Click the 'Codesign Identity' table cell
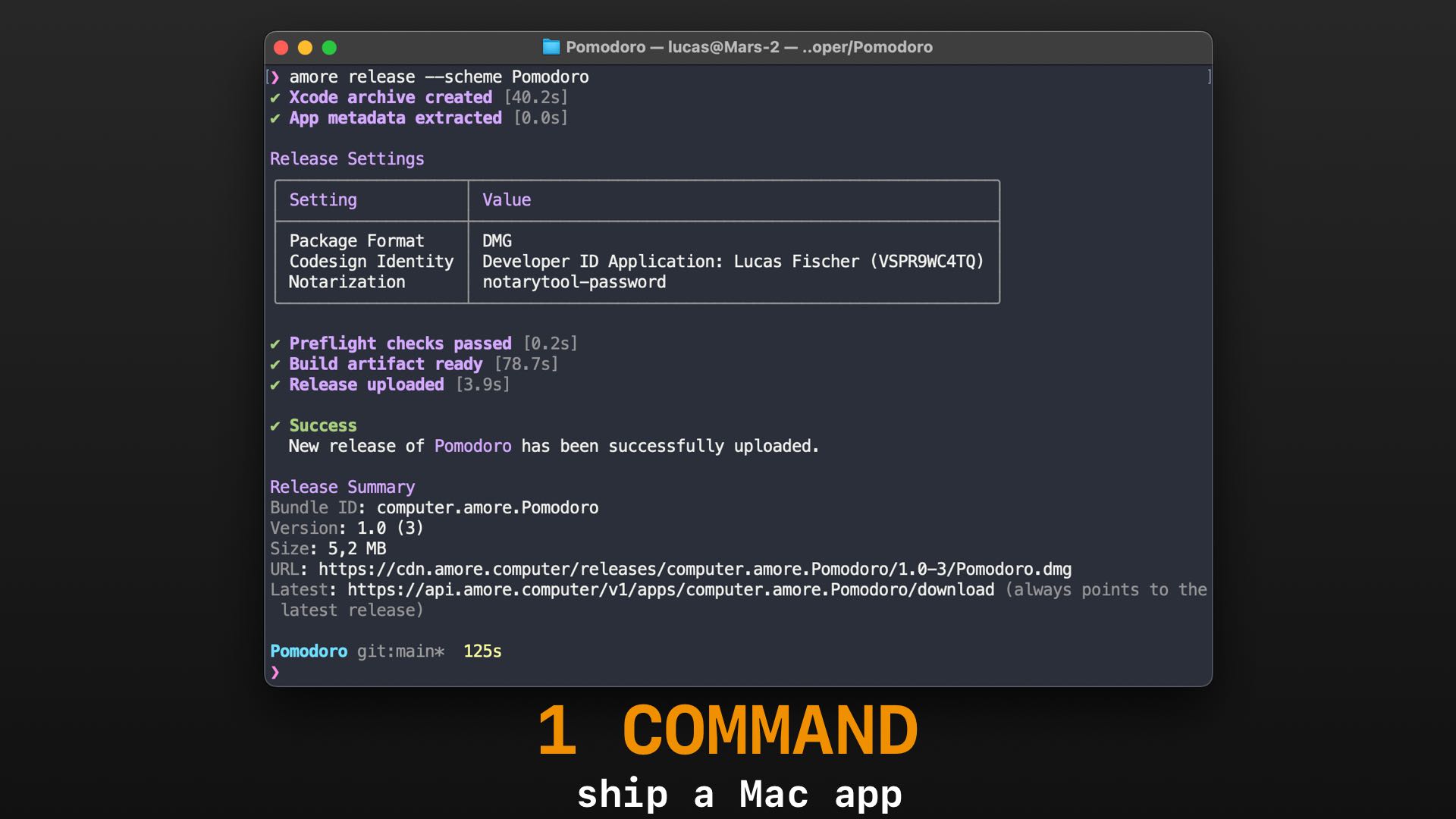 click(x=372, y=261)
